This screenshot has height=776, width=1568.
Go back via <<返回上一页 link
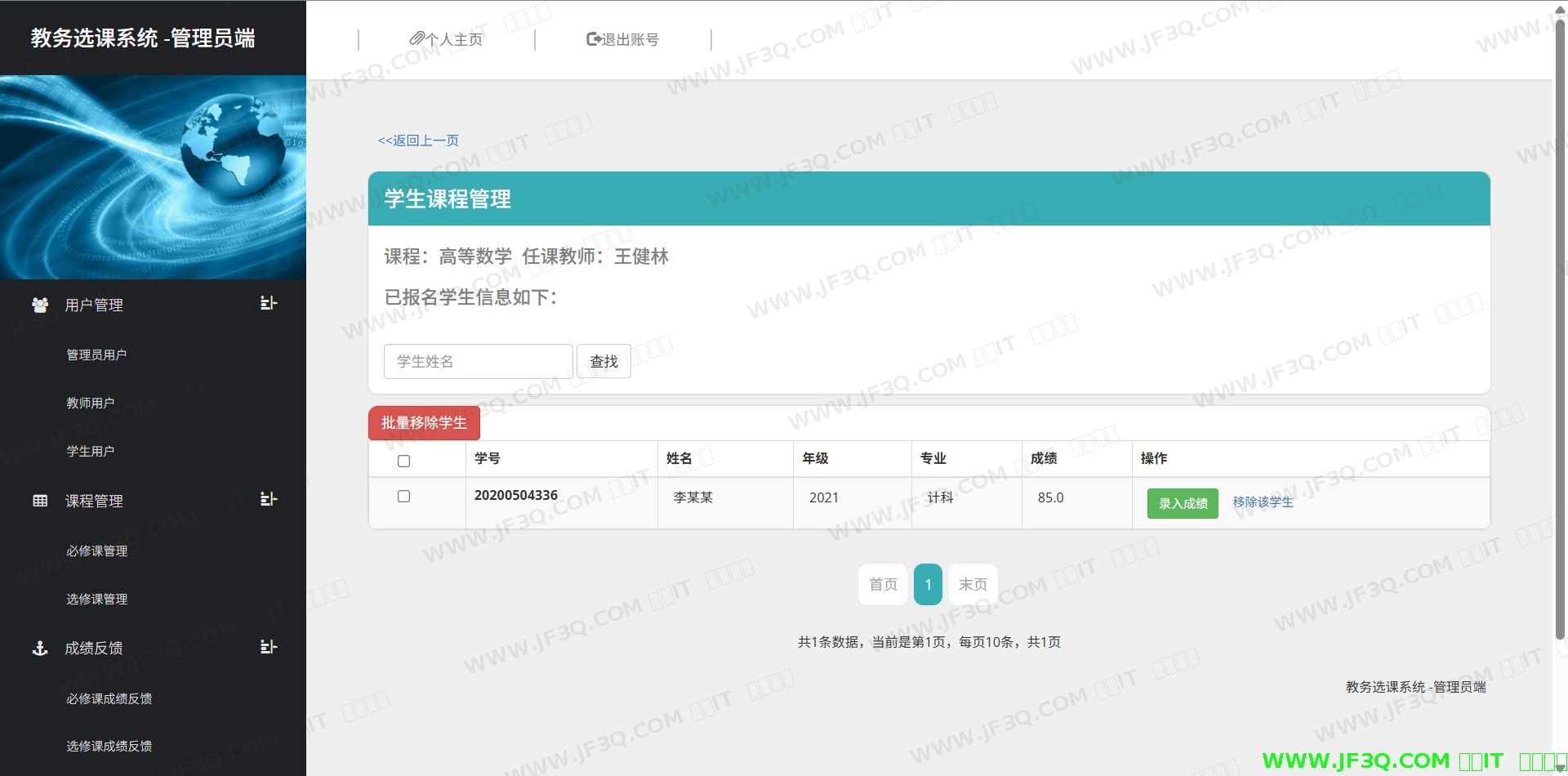(x=418, y=140)
